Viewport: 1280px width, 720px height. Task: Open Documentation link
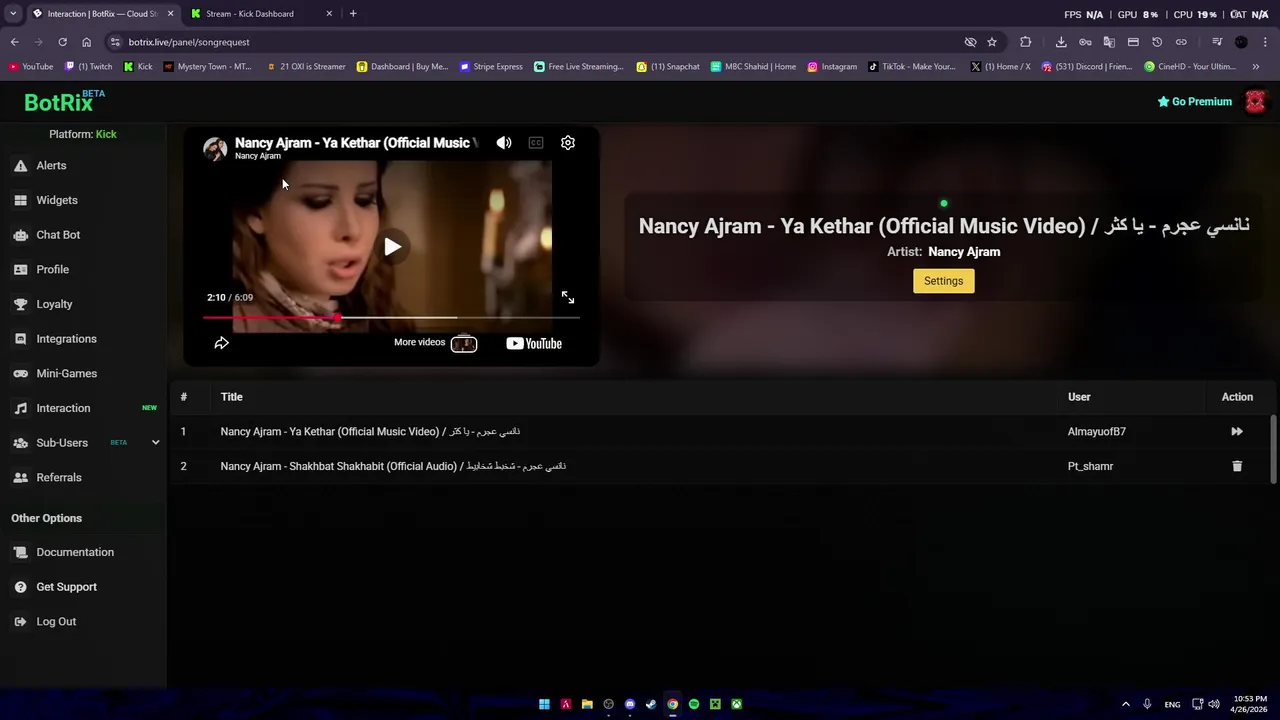point(75,552)
